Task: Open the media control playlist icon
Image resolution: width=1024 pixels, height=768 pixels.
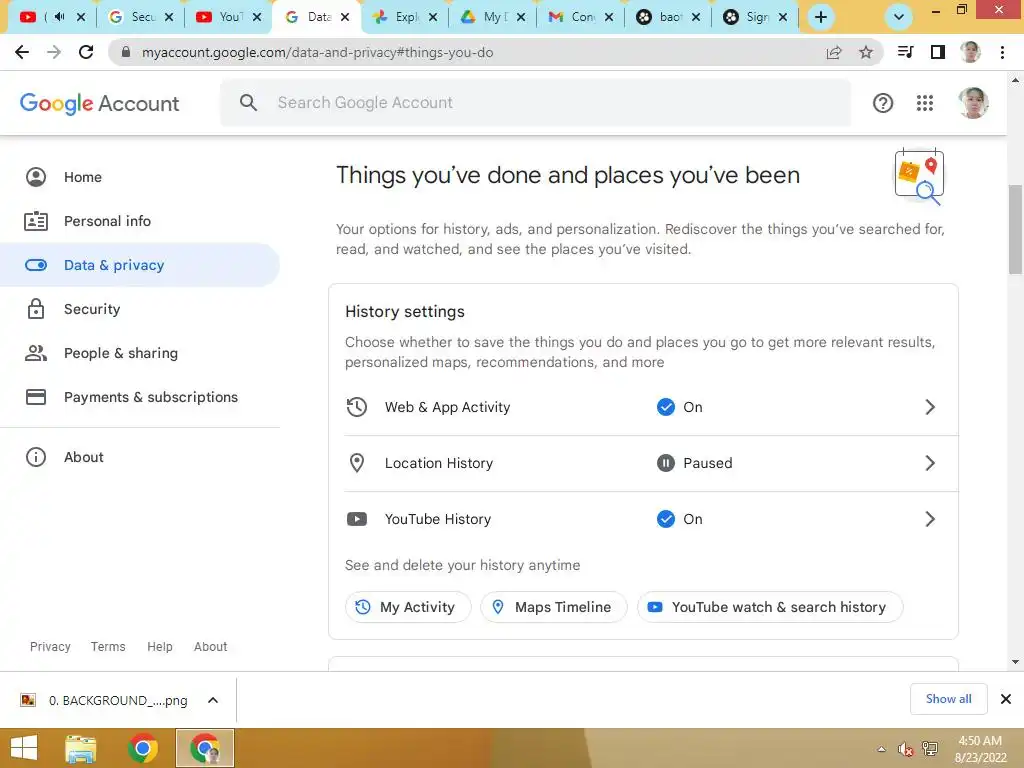Action: (x=905, y=52)
